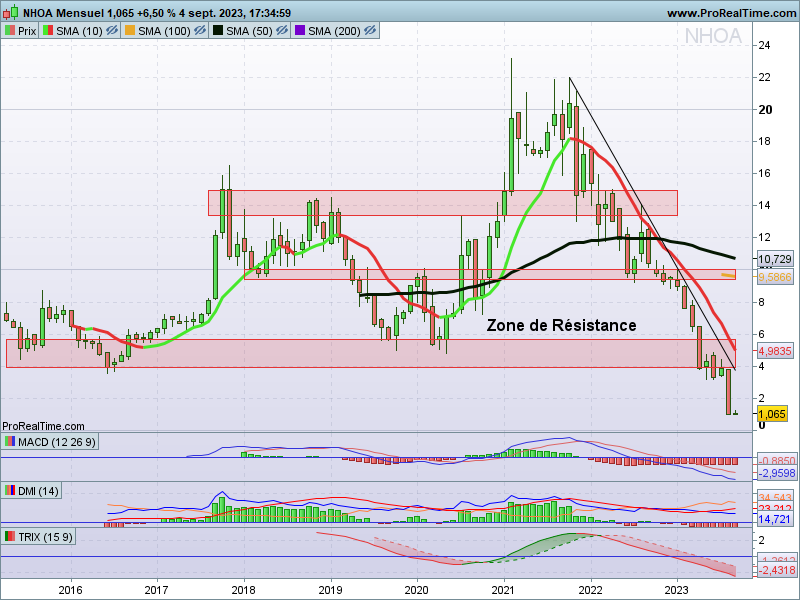Click the 9,5866 SMA 100 value tag
The image size is (800, 600).
[x=774, y=277]
